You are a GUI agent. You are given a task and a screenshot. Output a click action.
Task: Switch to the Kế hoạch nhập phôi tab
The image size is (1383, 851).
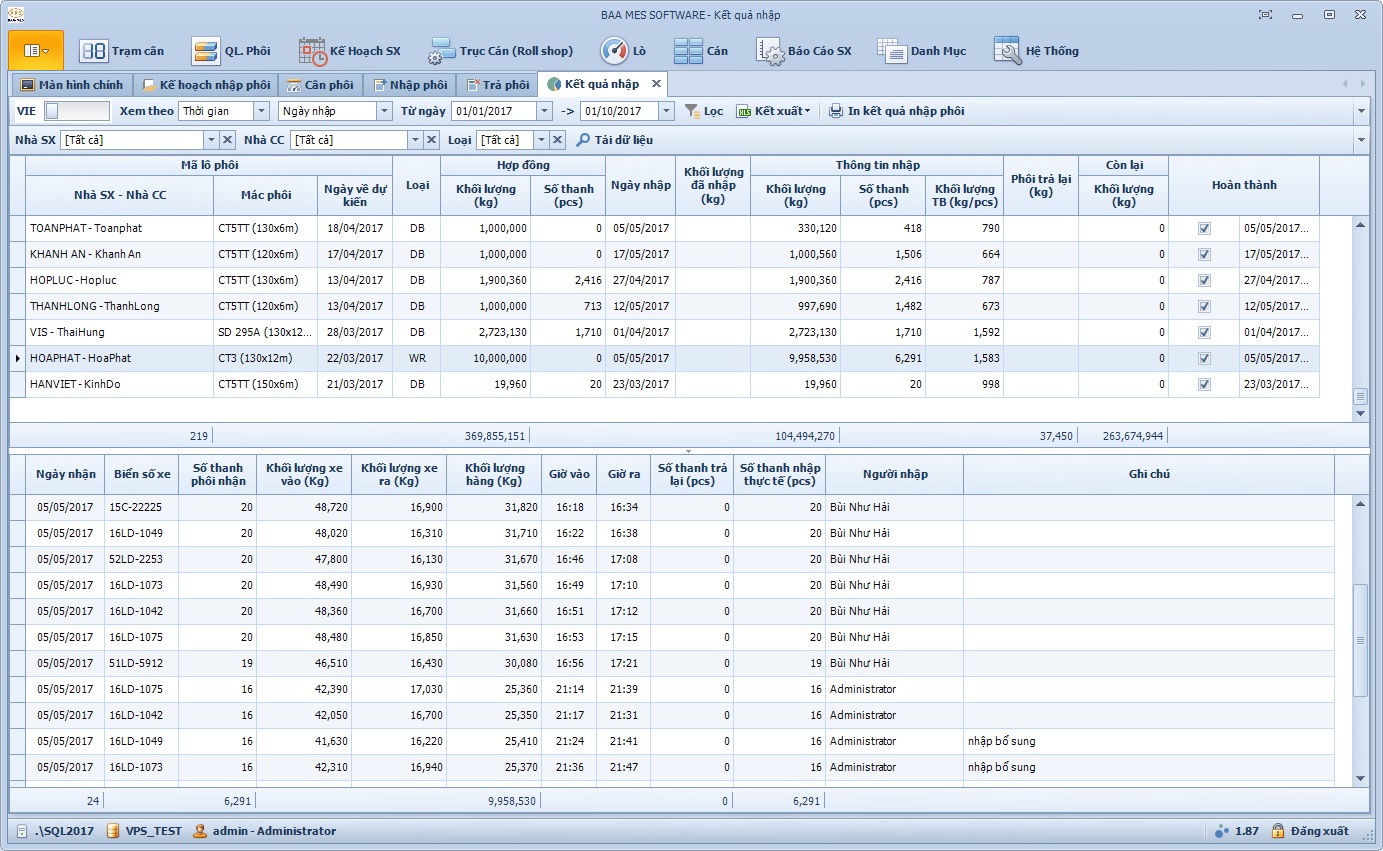(205, 85)
